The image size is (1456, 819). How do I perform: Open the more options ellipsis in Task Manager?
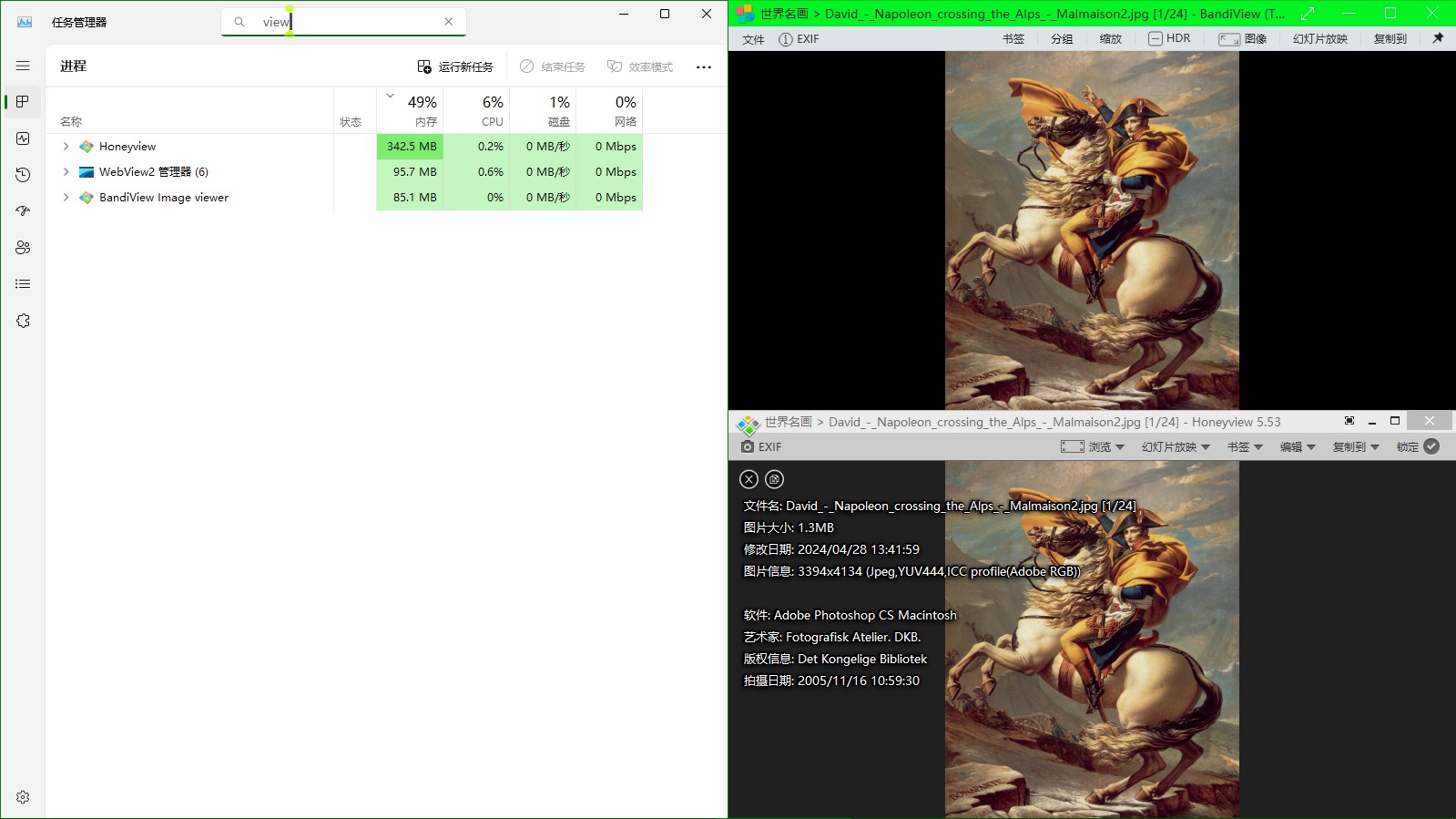704,67
